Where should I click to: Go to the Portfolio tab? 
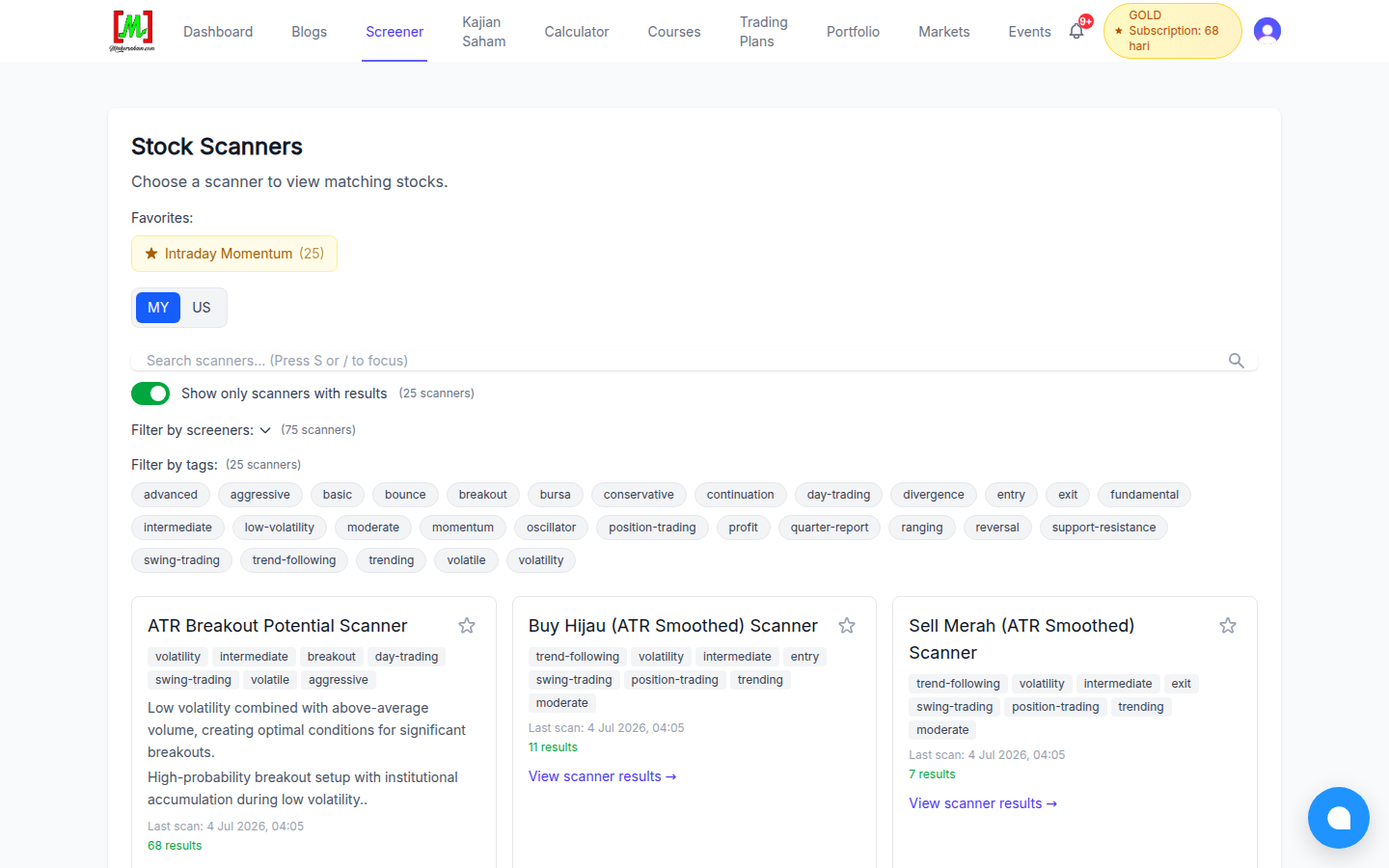click(853, 32)
